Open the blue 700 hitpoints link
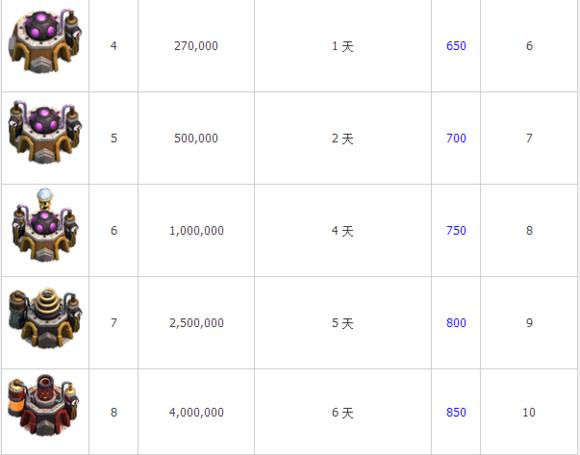 [456, 138]
